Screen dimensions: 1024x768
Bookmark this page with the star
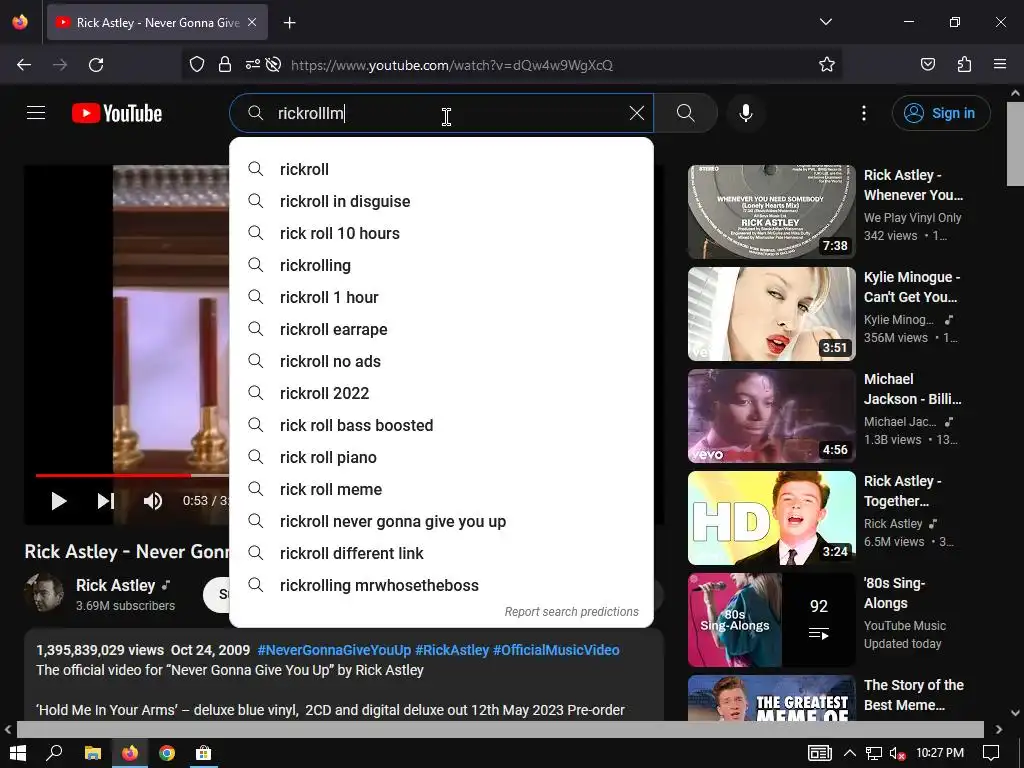[827, 65]
